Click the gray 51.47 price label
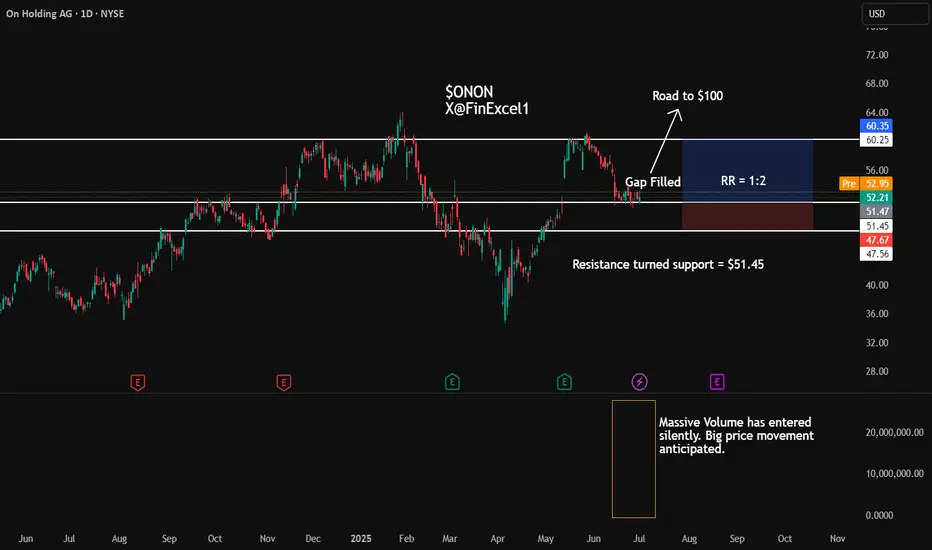 click(876, 212)
